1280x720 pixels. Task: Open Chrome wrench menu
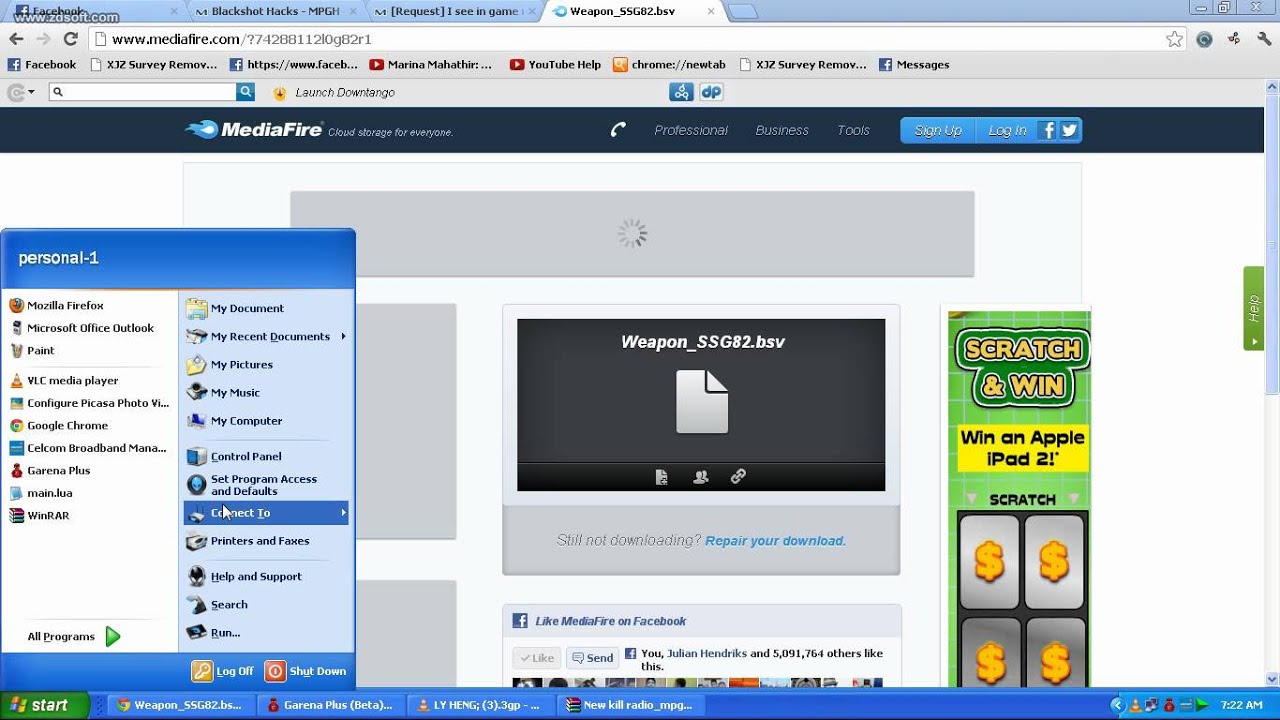point(1263,39)
